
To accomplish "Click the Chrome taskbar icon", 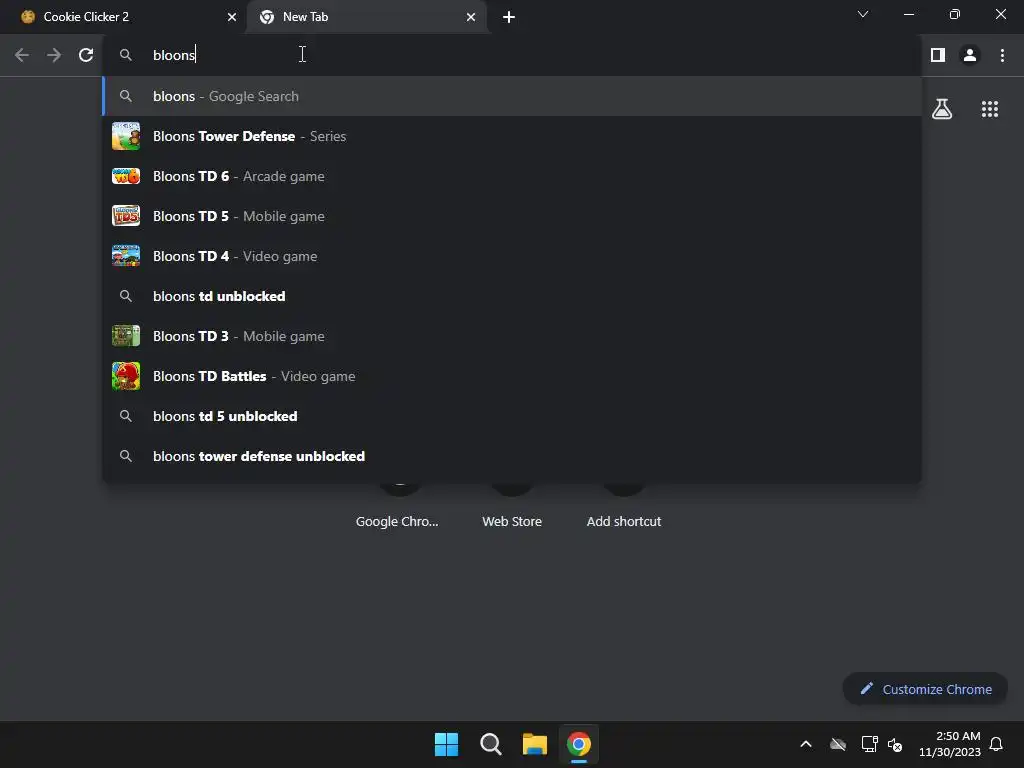I will tap(579, 744).
